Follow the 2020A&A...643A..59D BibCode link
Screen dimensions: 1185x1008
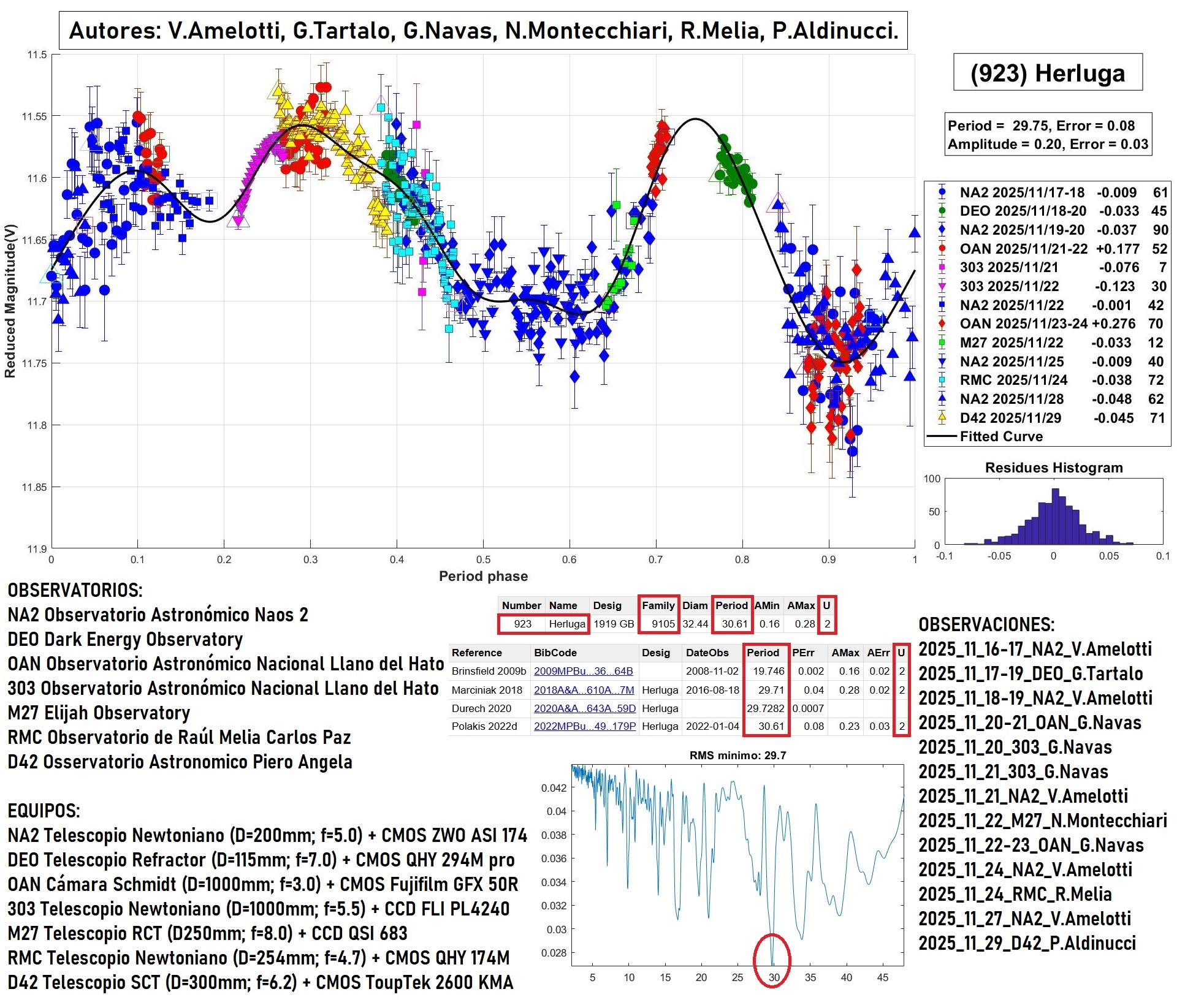coord(584,708)
